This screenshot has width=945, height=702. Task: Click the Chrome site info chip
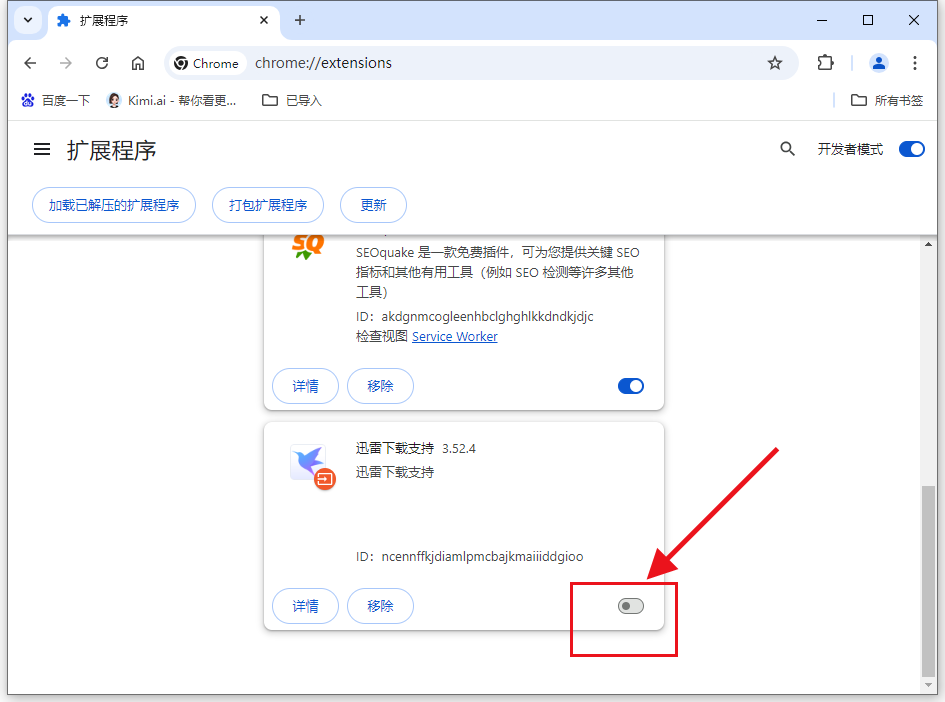tap(207, 63)
